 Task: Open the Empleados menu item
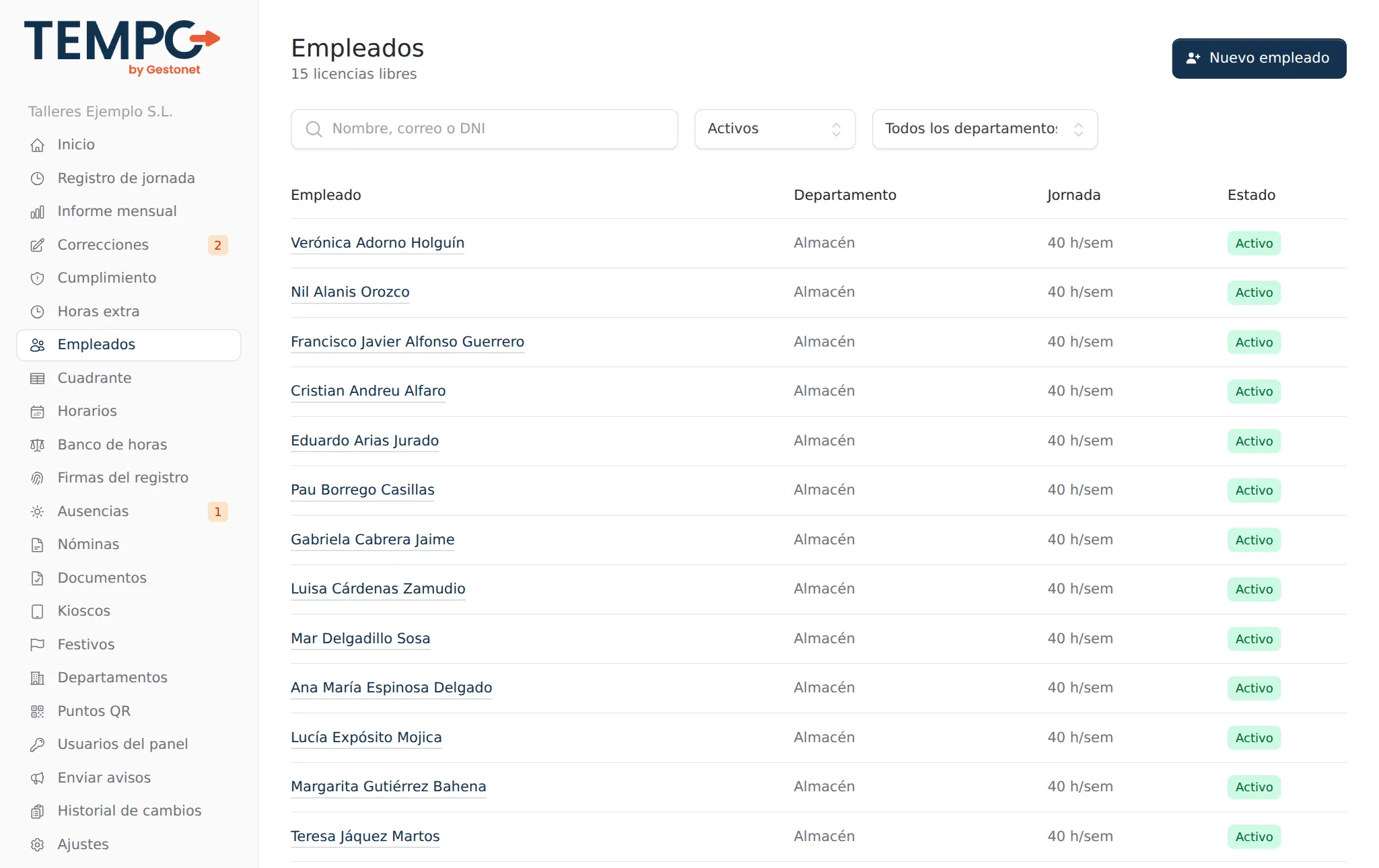point(129,345)
